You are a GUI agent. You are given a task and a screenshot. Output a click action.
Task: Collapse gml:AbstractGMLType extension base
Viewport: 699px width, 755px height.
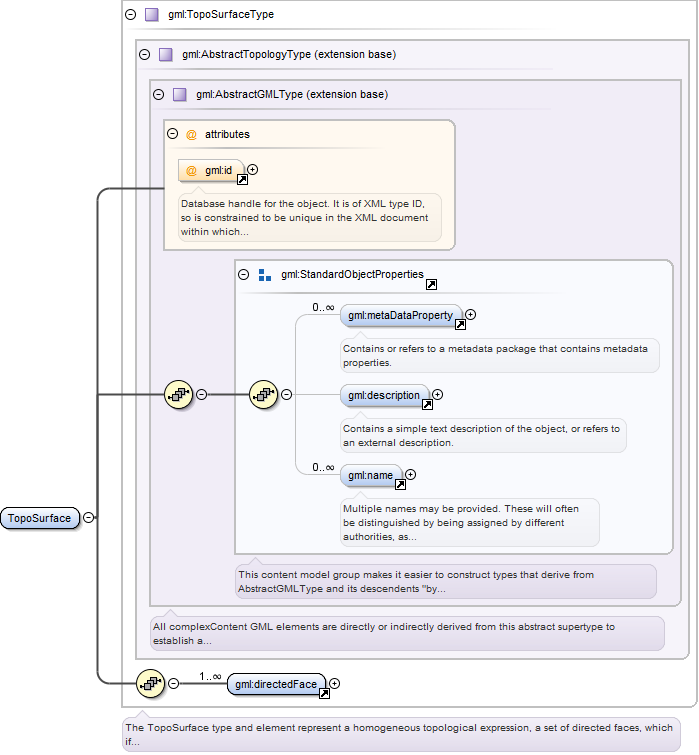[x=158, y=94]
